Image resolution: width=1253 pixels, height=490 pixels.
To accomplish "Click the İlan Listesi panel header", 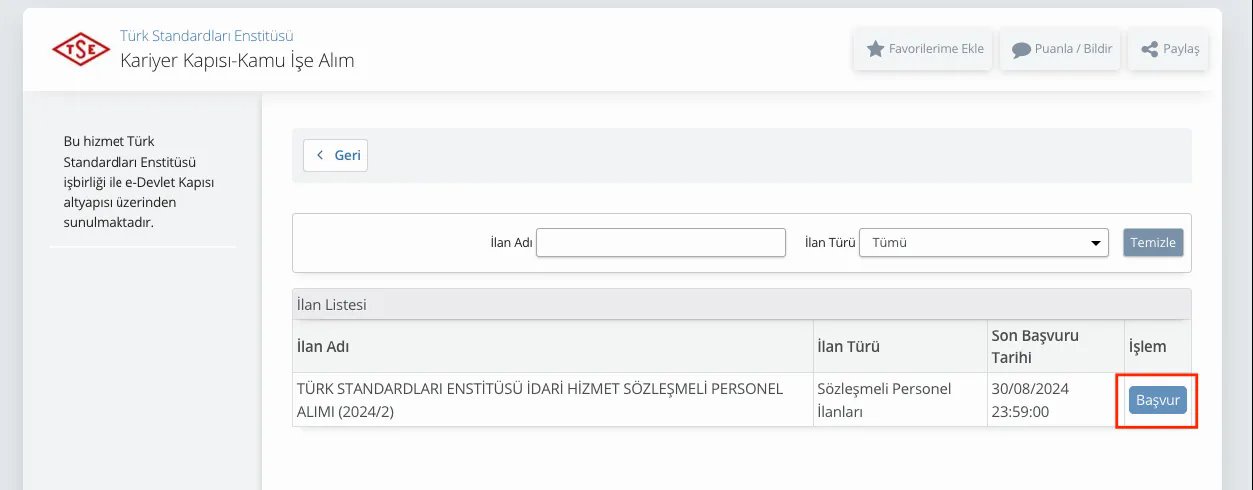I will click(x=332, y=305).
